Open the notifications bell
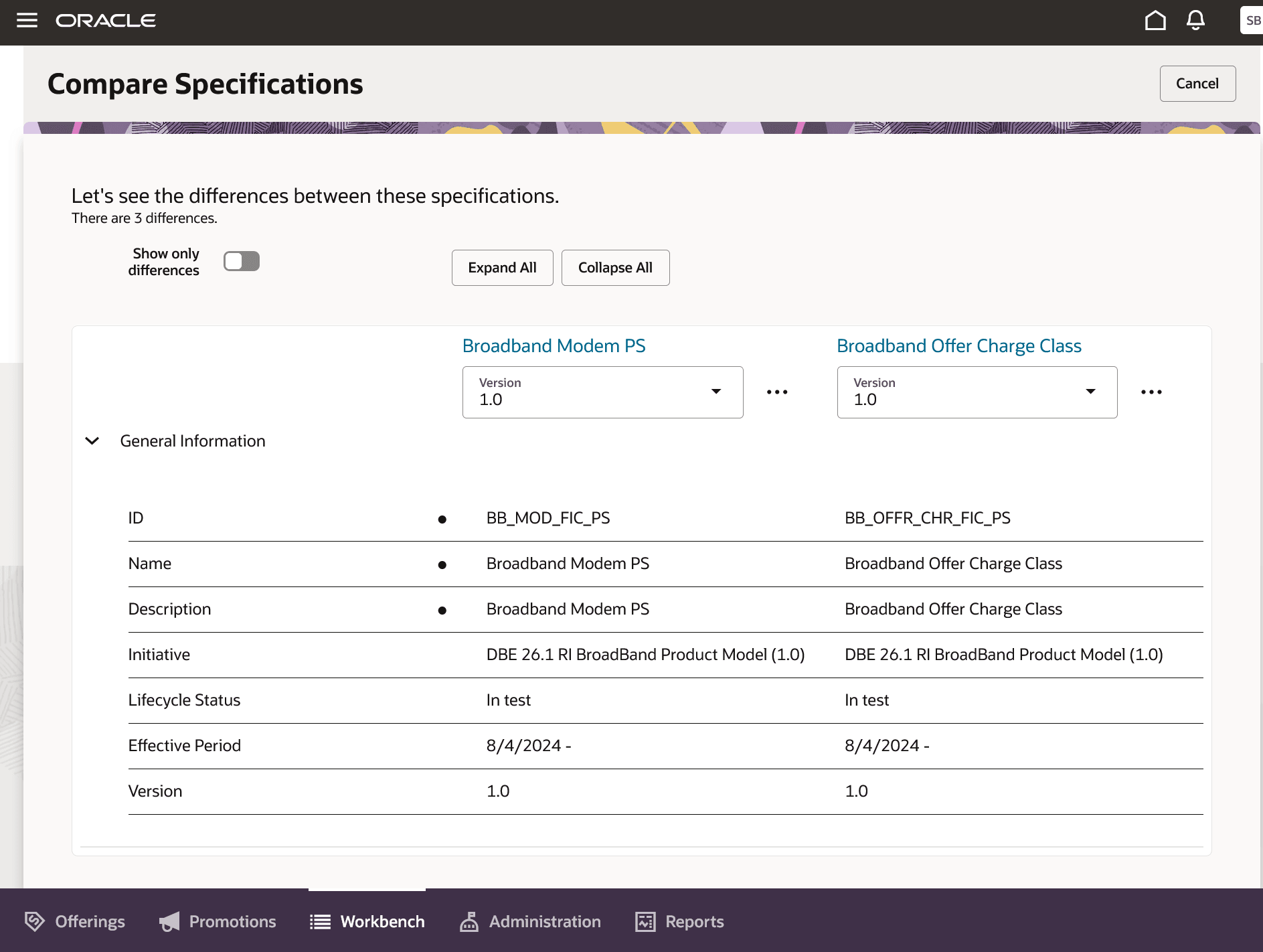 tap(1195, 21)
